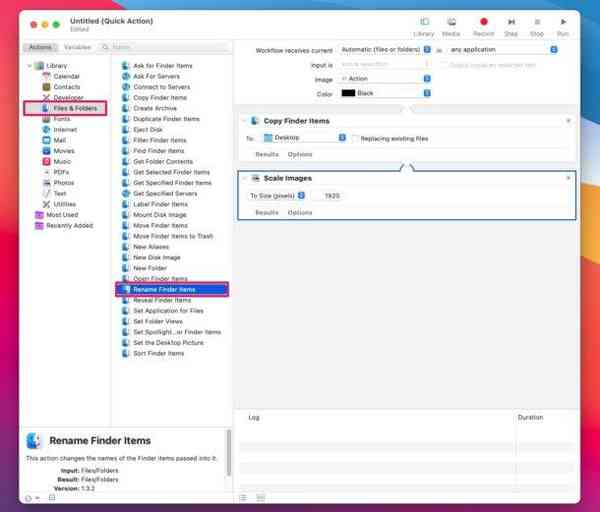Show Results of Copy Finder Items
This screenshot has height=512, width=600.
point(267,154)
